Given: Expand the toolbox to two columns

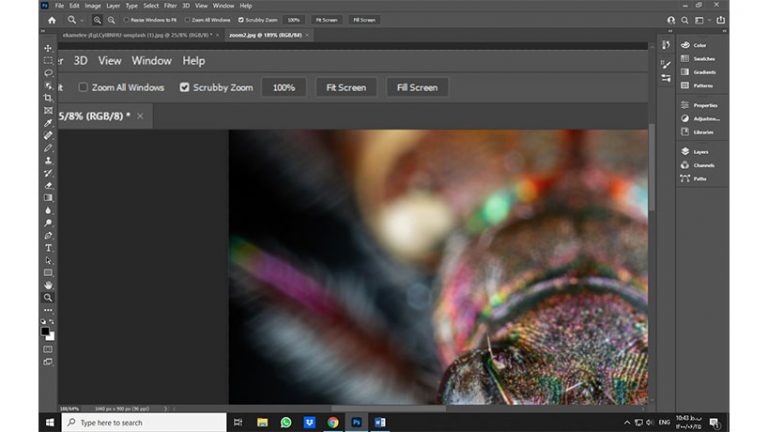Looking at the screenshot, I should pyautogui.click(x=43, y=31).
